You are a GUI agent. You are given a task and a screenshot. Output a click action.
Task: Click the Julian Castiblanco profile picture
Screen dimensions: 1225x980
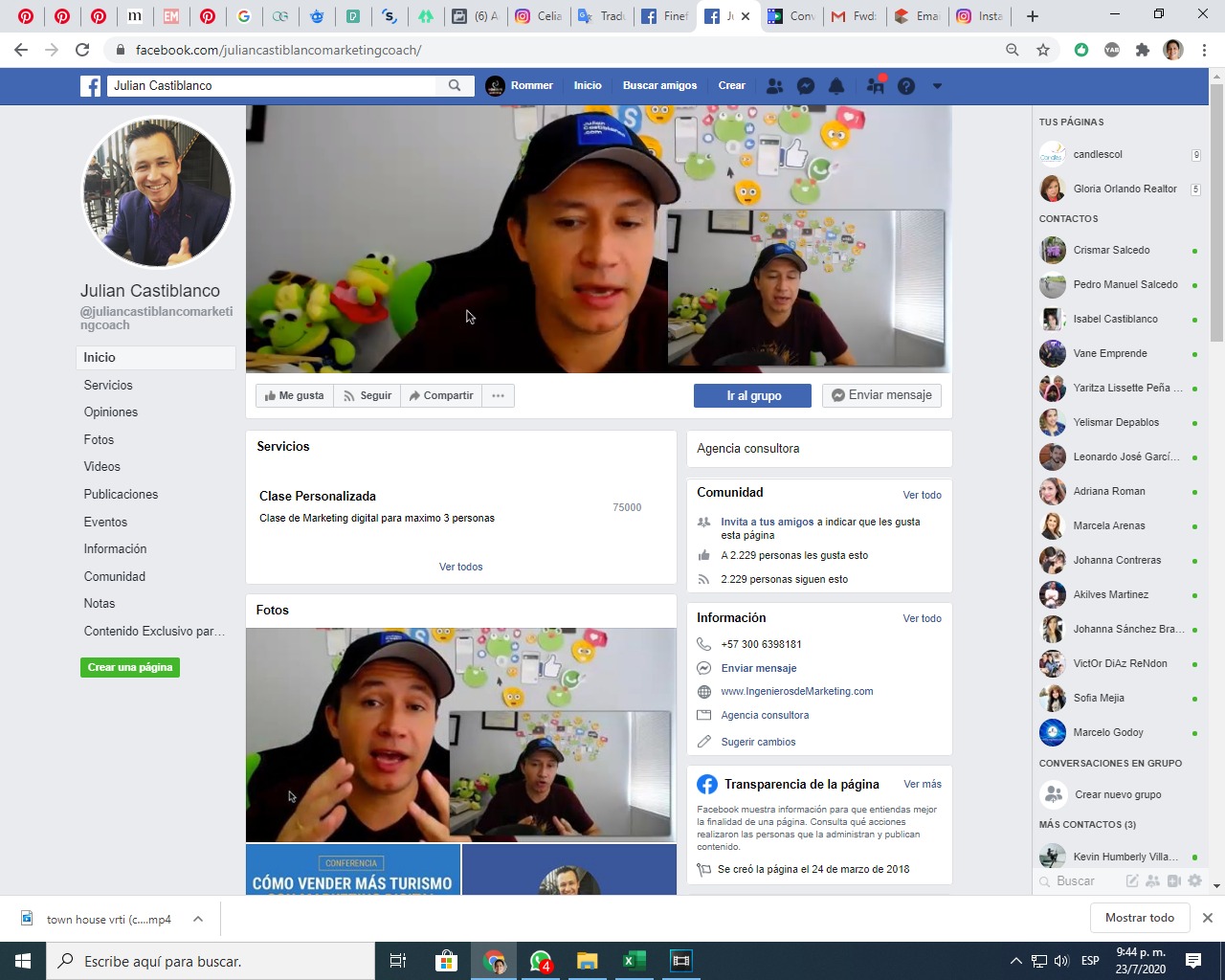[158, 192]
